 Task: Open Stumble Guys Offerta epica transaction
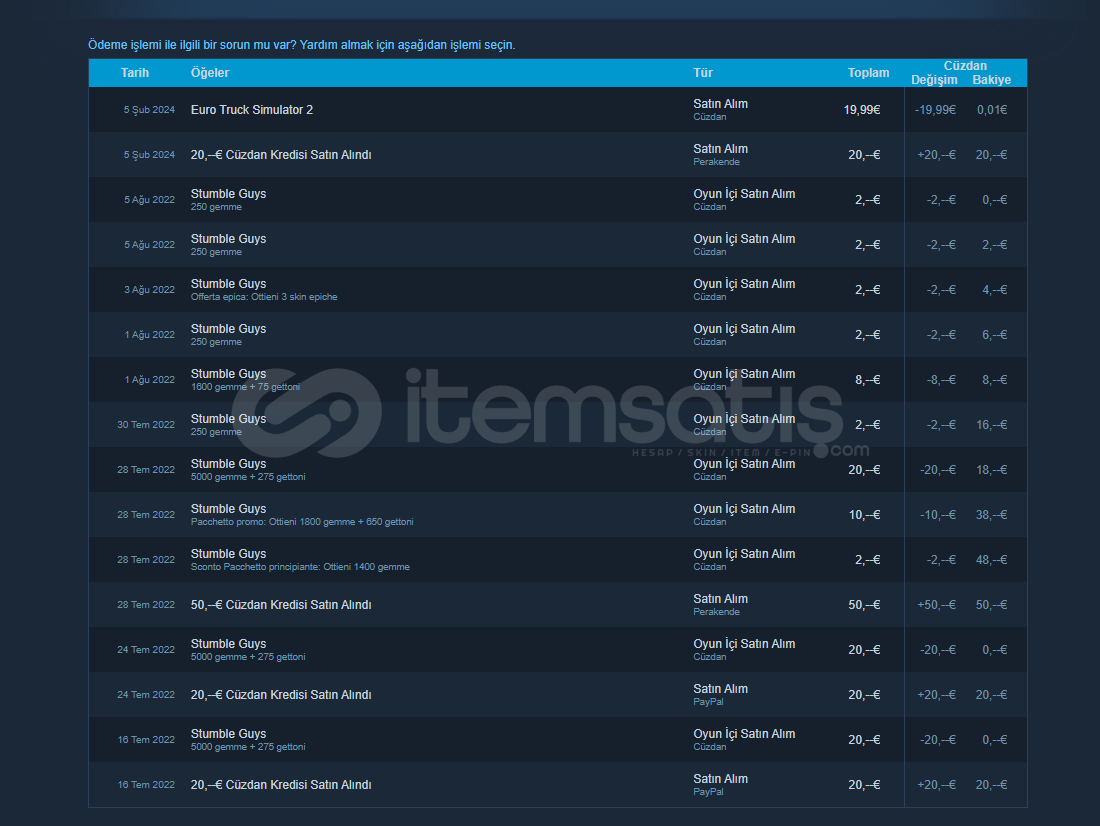point(558,290)
